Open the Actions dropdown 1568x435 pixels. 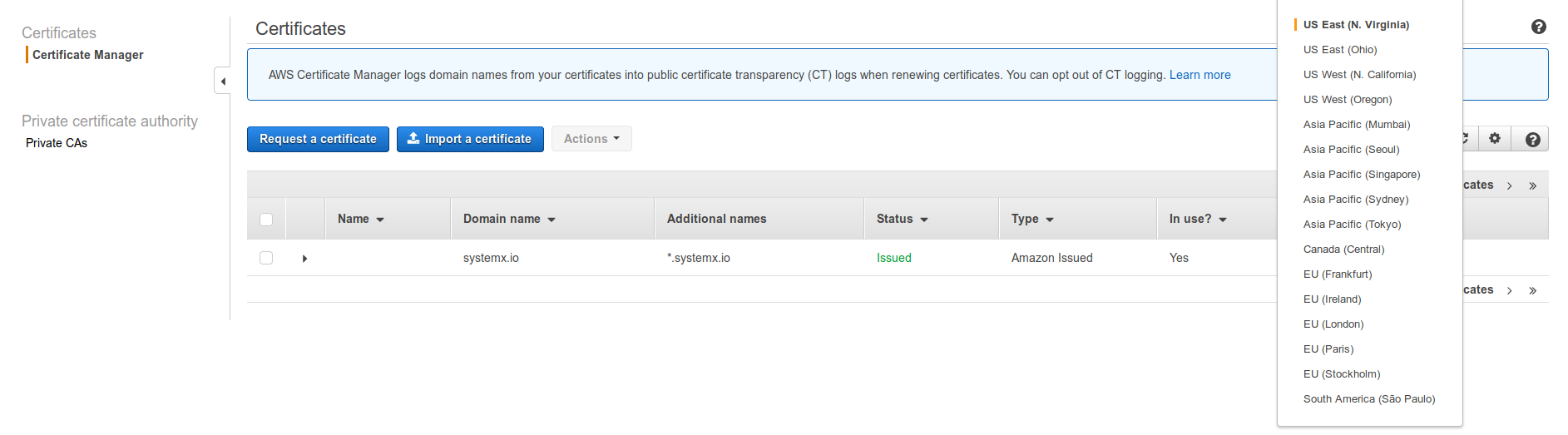click(x=591, y=139)
